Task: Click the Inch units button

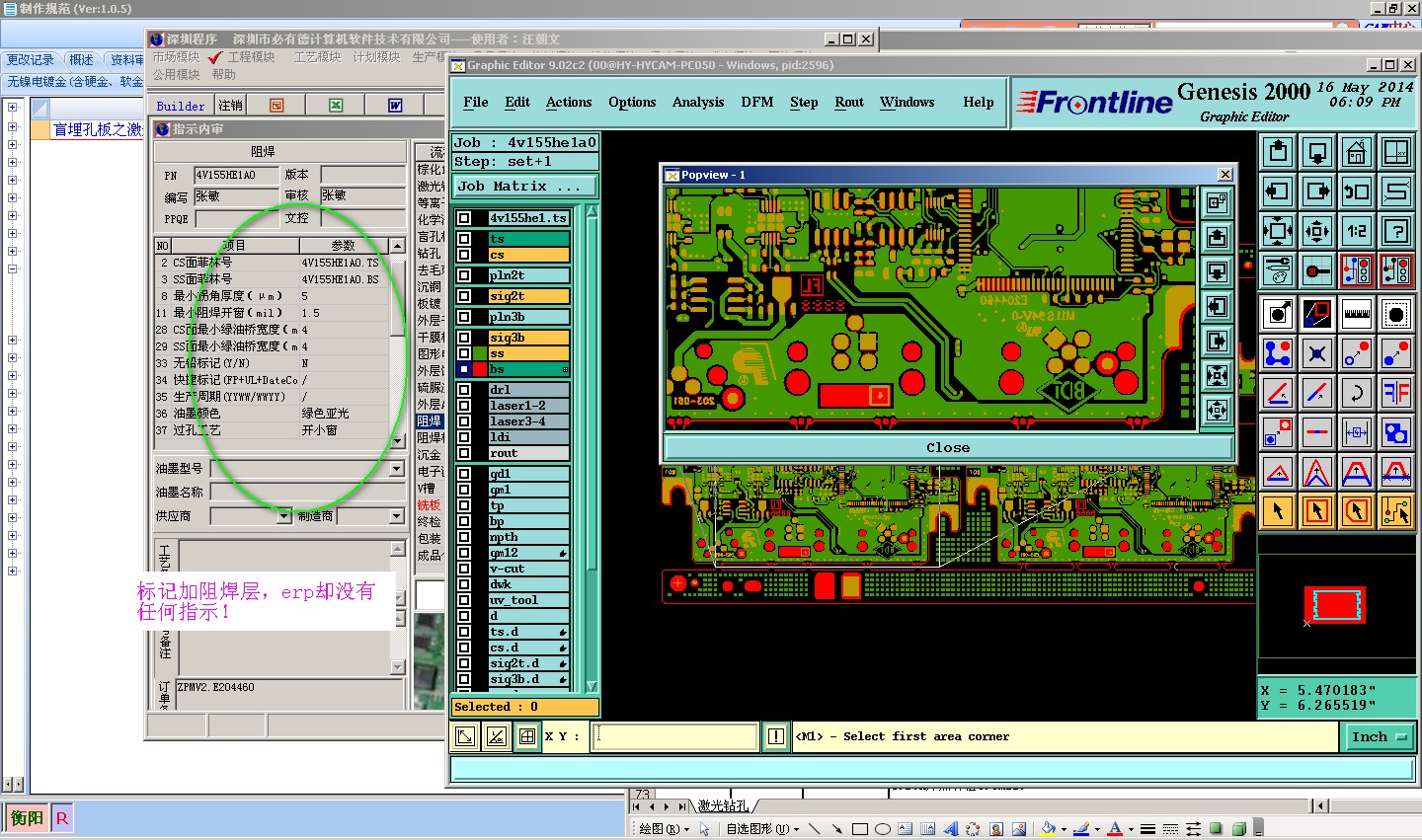Action: 1378,736
